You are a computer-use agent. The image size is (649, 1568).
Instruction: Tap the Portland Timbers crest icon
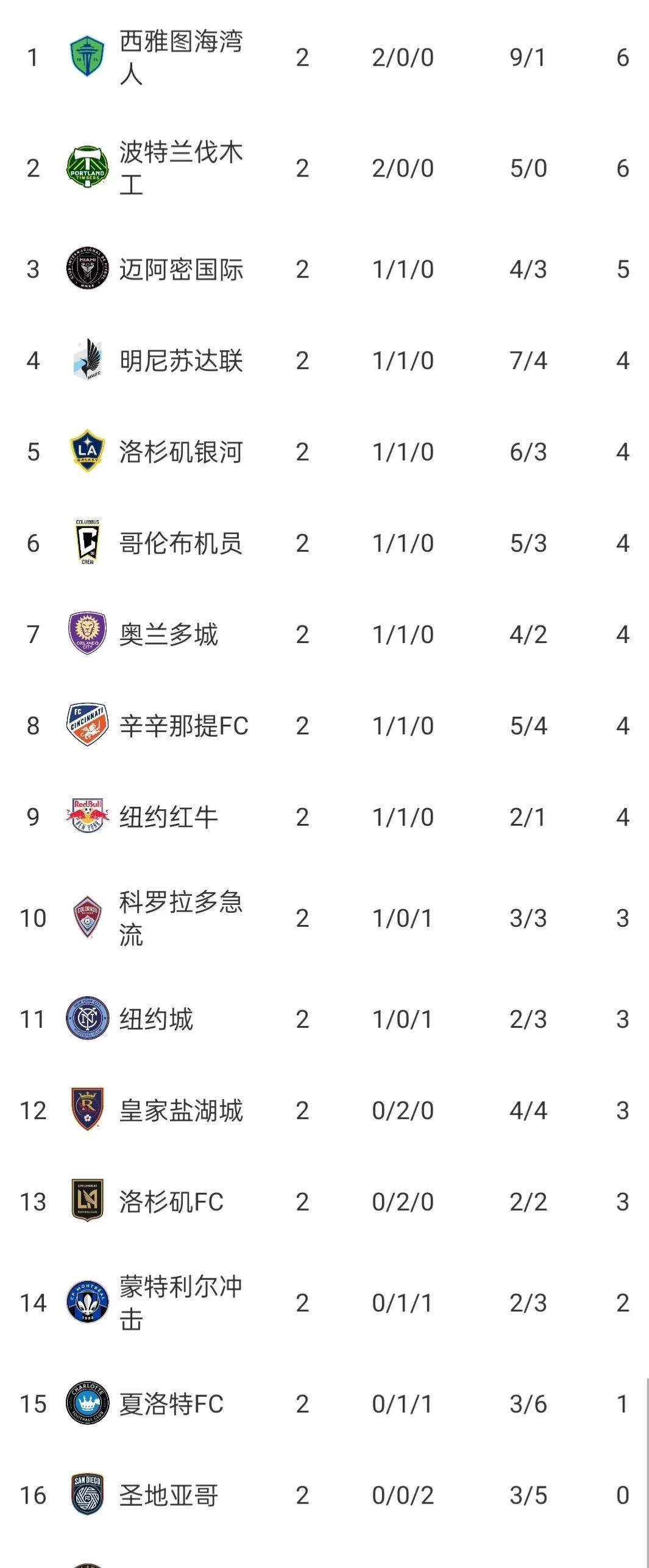87,167
